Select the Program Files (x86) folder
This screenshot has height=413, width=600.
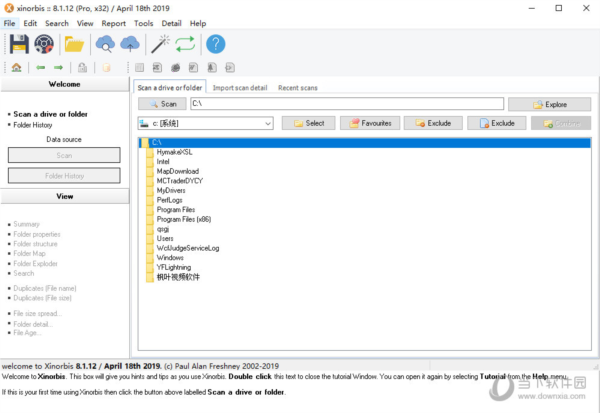pos(184,219)
